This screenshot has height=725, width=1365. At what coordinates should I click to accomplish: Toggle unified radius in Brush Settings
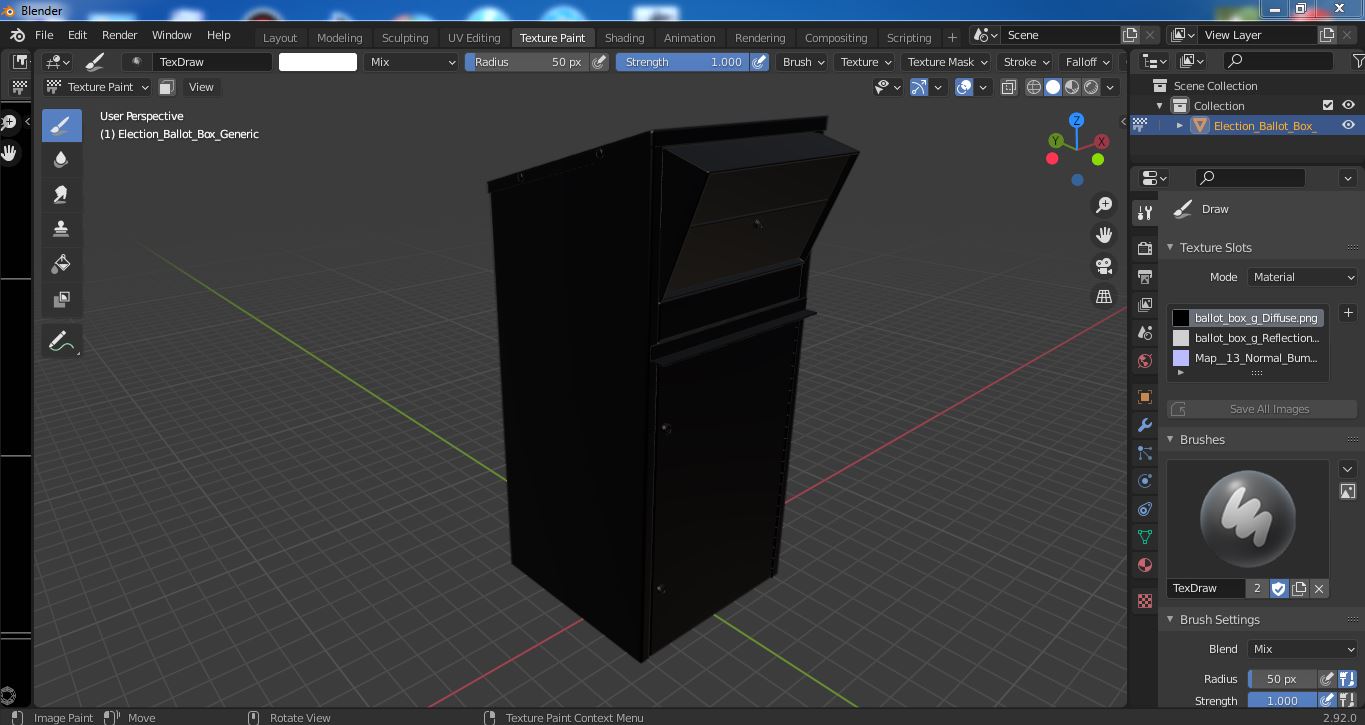pos(1347,679)
